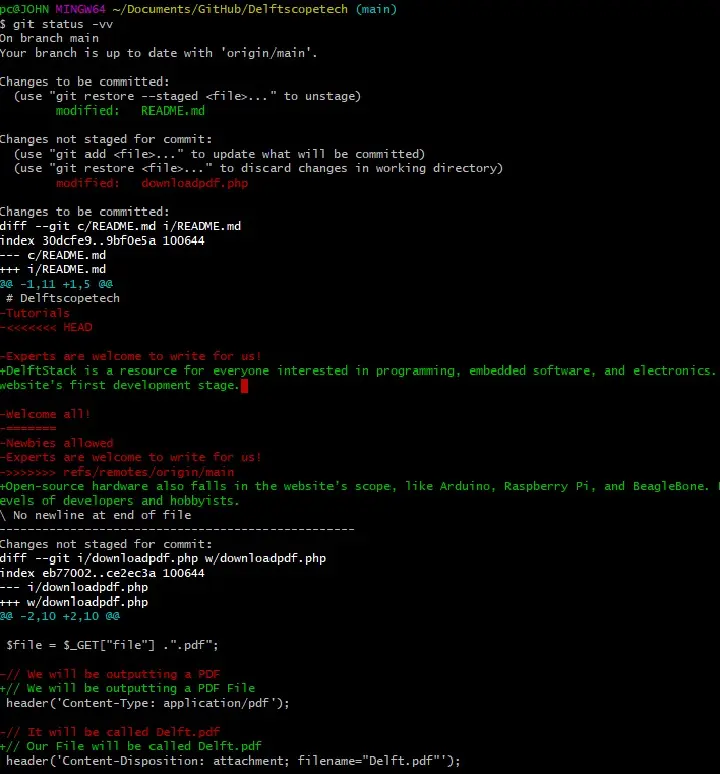Screen dimensions: 720x774
Task: Click the red terminal cursor block
Action: 244,386
